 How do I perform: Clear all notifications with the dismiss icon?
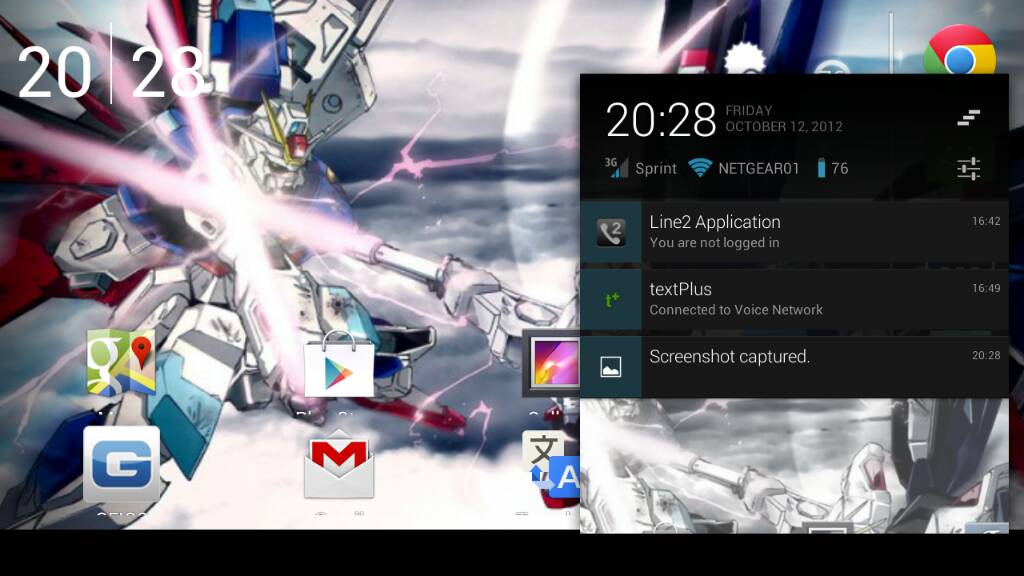click(x=968, y=118)
